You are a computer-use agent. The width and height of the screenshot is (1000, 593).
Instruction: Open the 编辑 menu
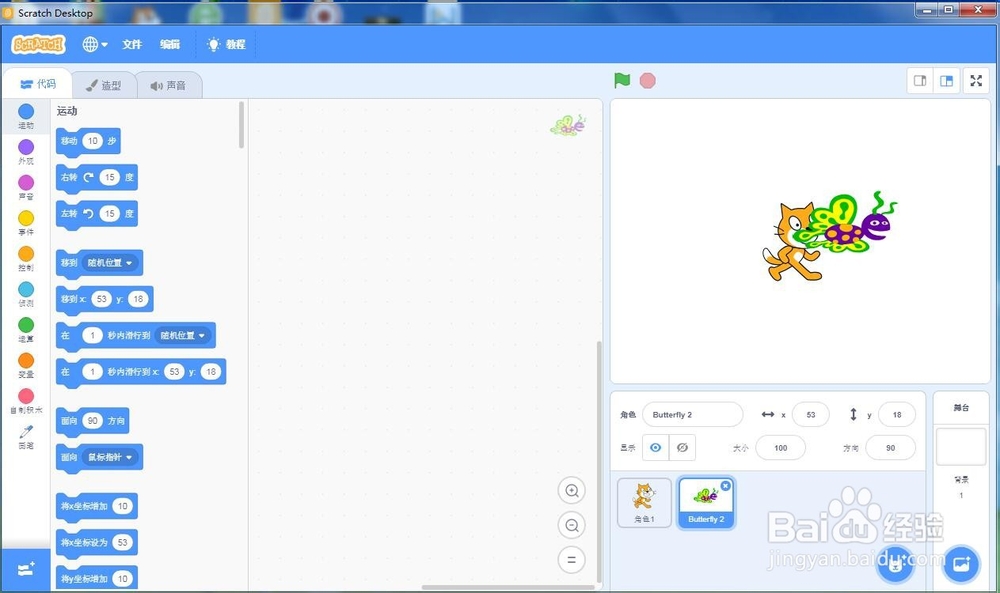[170, 44]
